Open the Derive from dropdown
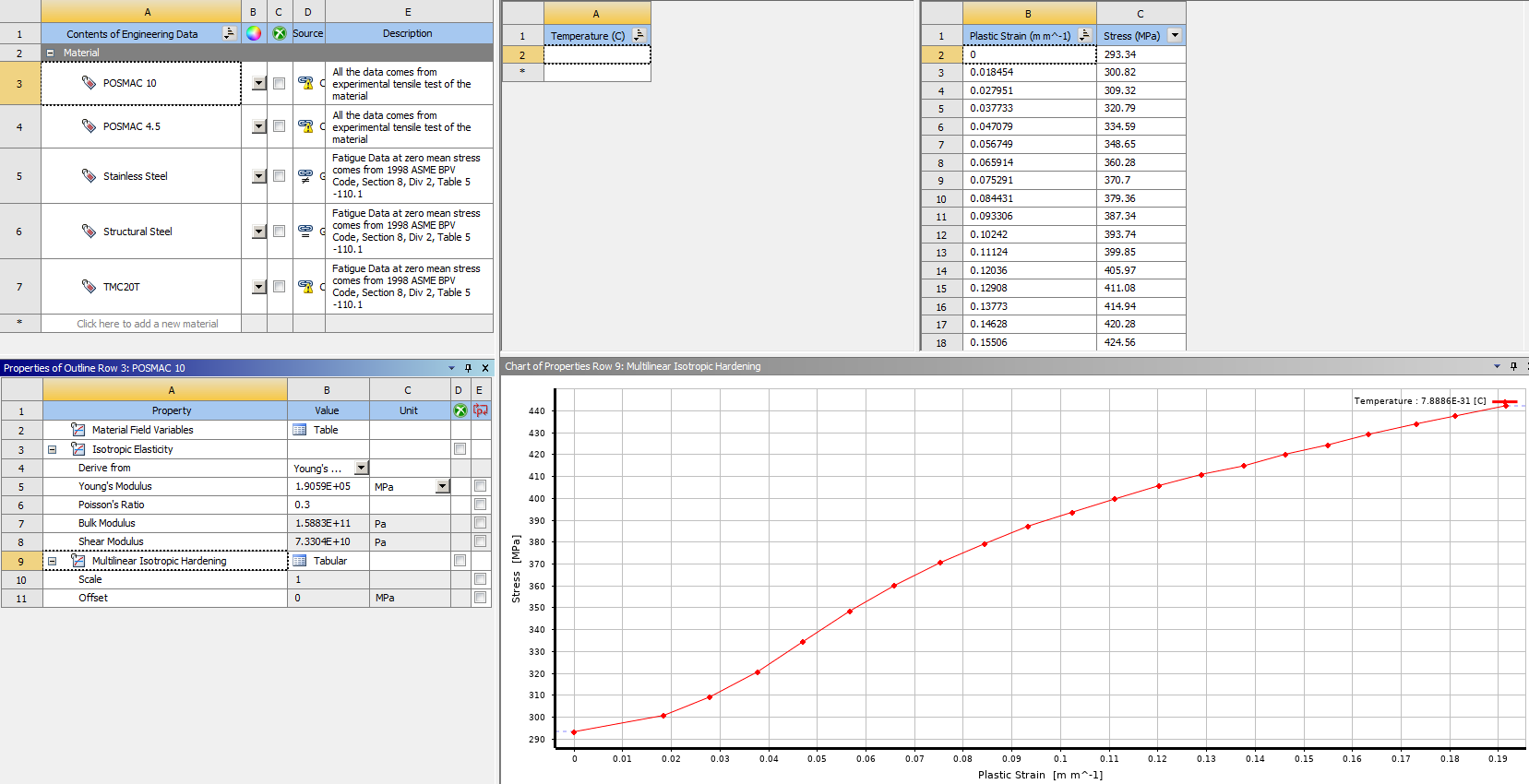Screen dimensions: 1529x784 pos(361,468)
